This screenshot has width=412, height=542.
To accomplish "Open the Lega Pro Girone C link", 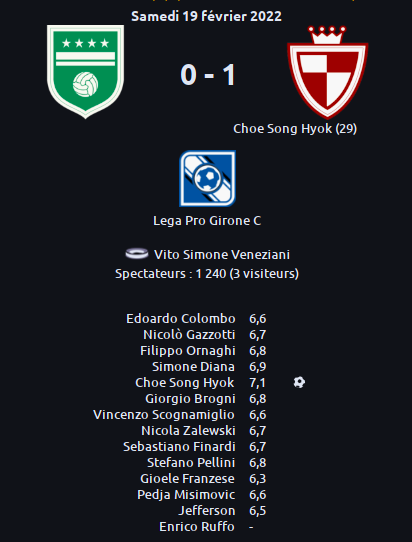I will pos(207,221).
